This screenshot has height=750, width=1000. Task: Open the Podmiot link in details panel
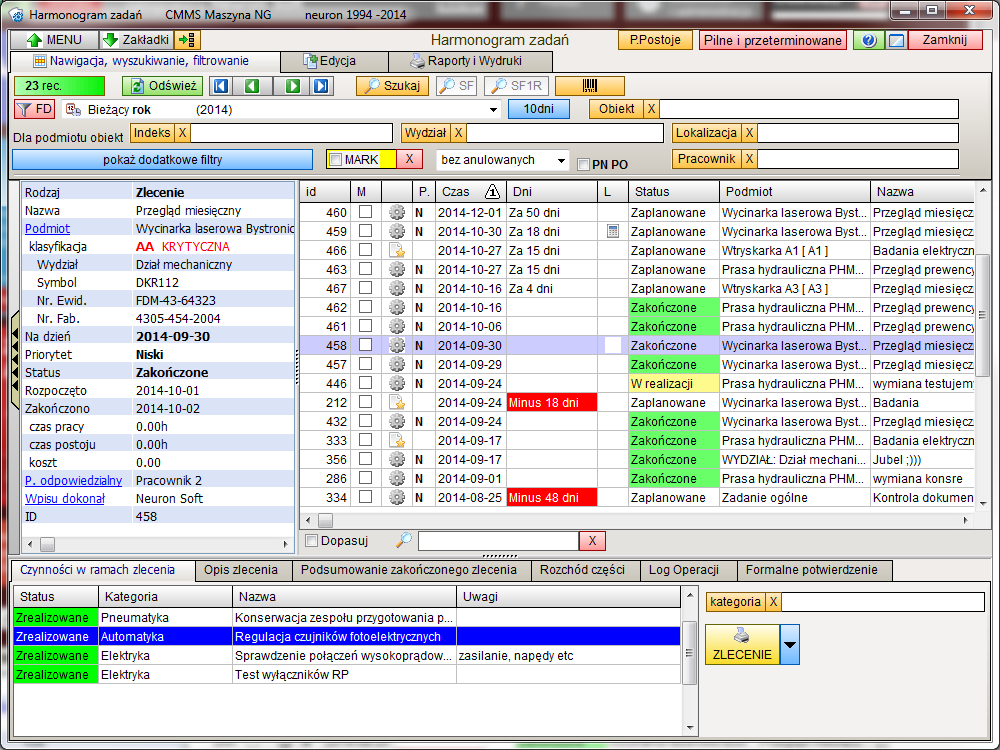[47, 228]
